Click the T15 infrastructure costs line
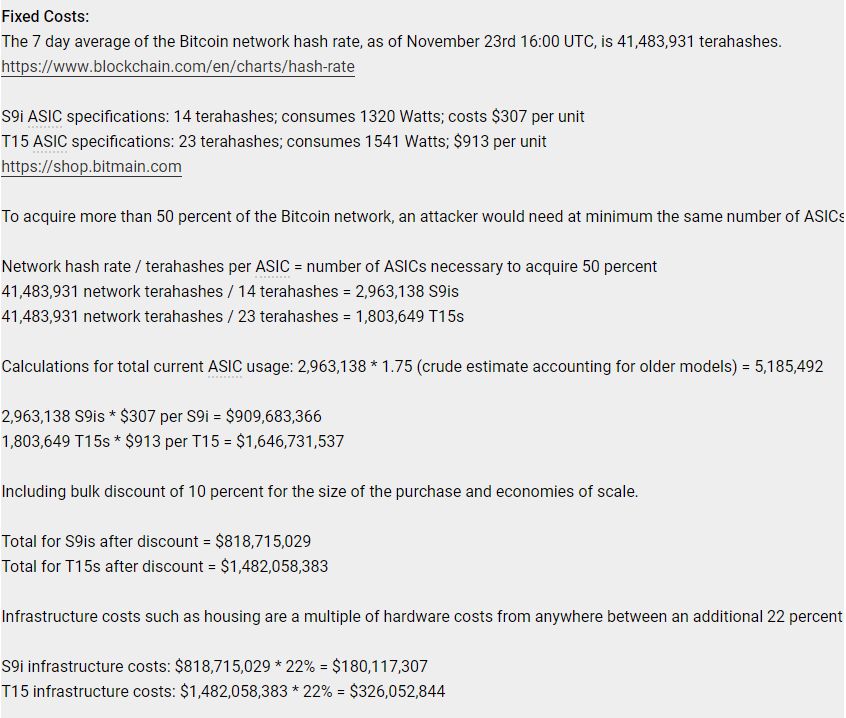 223,692
